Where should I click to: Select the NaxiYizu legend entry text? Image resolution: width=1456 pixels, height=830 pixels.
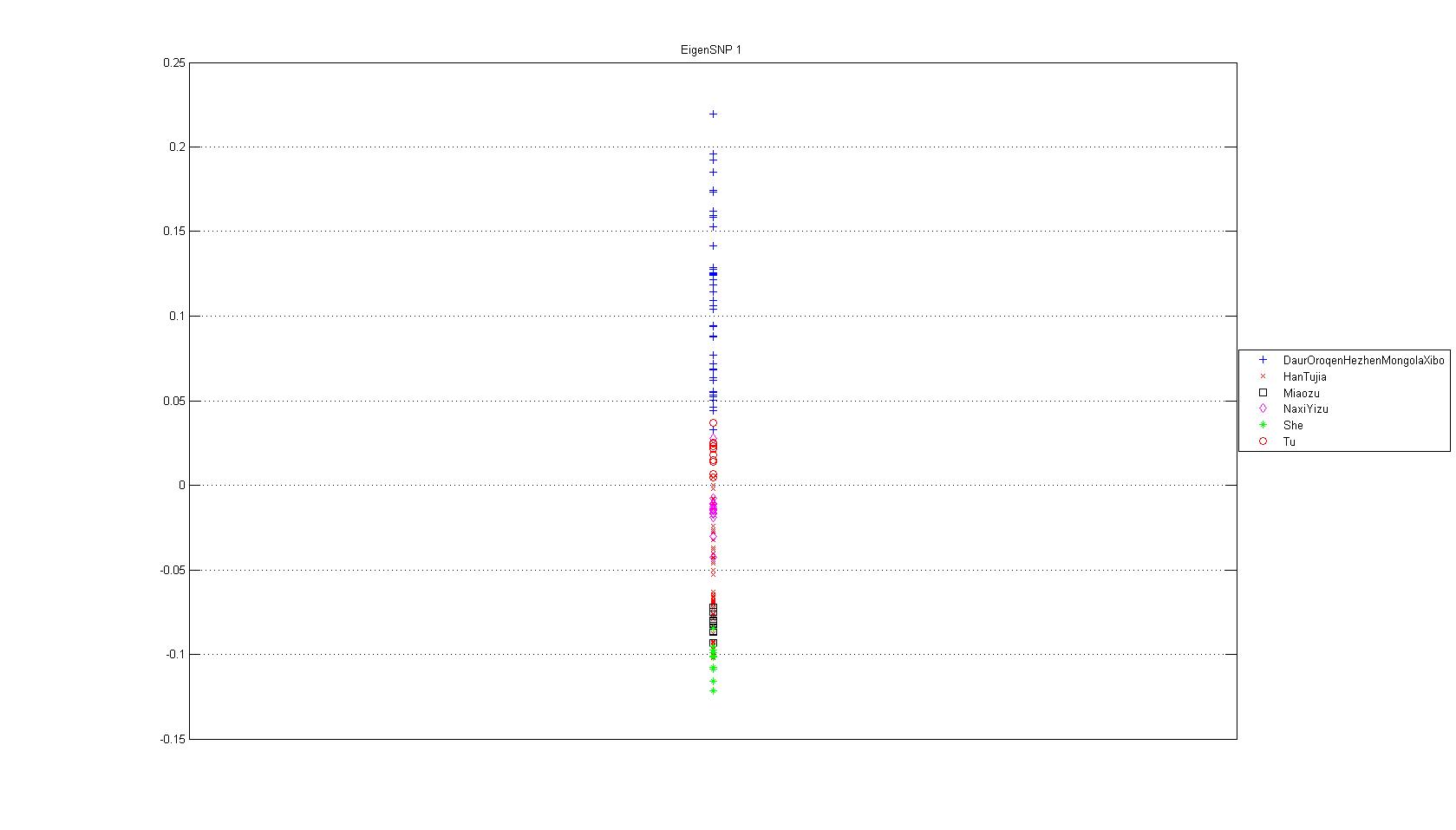(x=1305, y=408)
